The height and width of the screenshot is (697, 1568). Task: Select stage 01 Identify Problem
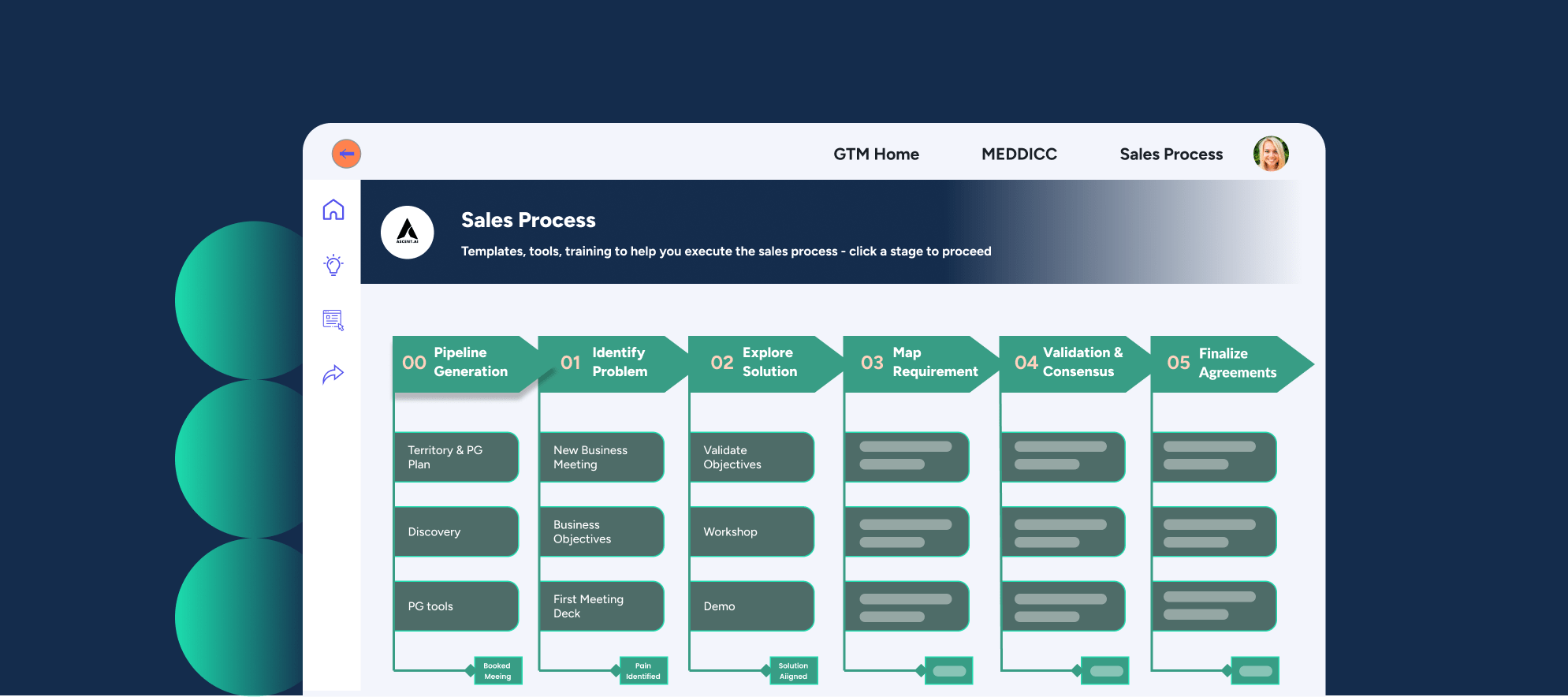coord(613,363)
